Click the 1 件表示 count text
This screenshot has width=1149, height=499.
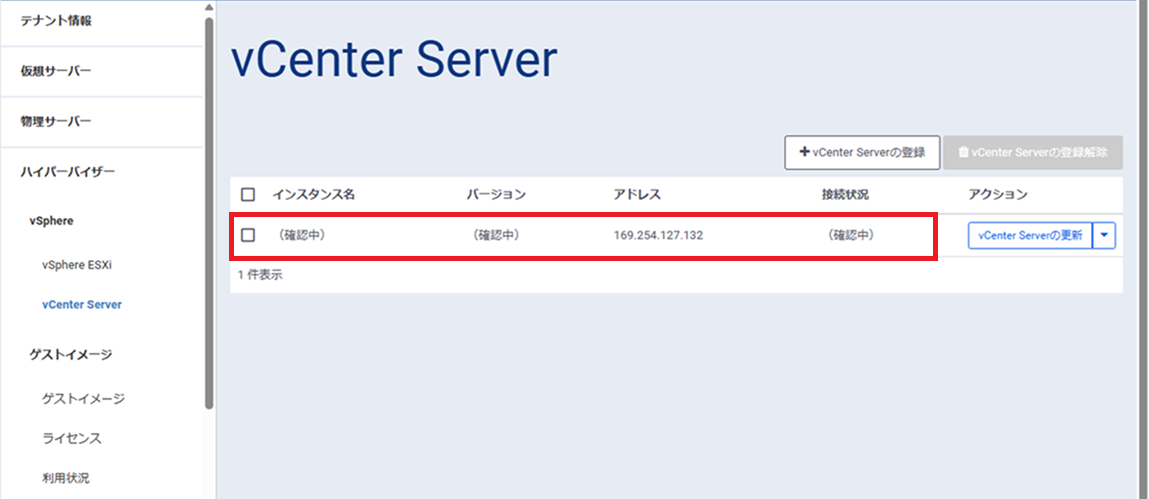tap(260, 276)
